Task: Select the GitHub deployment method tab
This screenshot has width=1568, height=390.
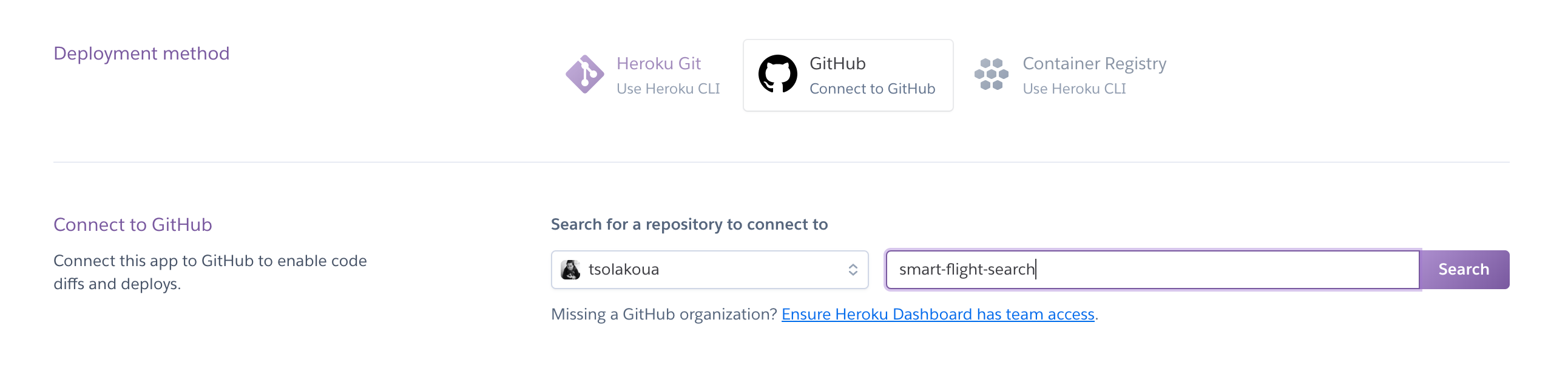Action: click(848, 75)
